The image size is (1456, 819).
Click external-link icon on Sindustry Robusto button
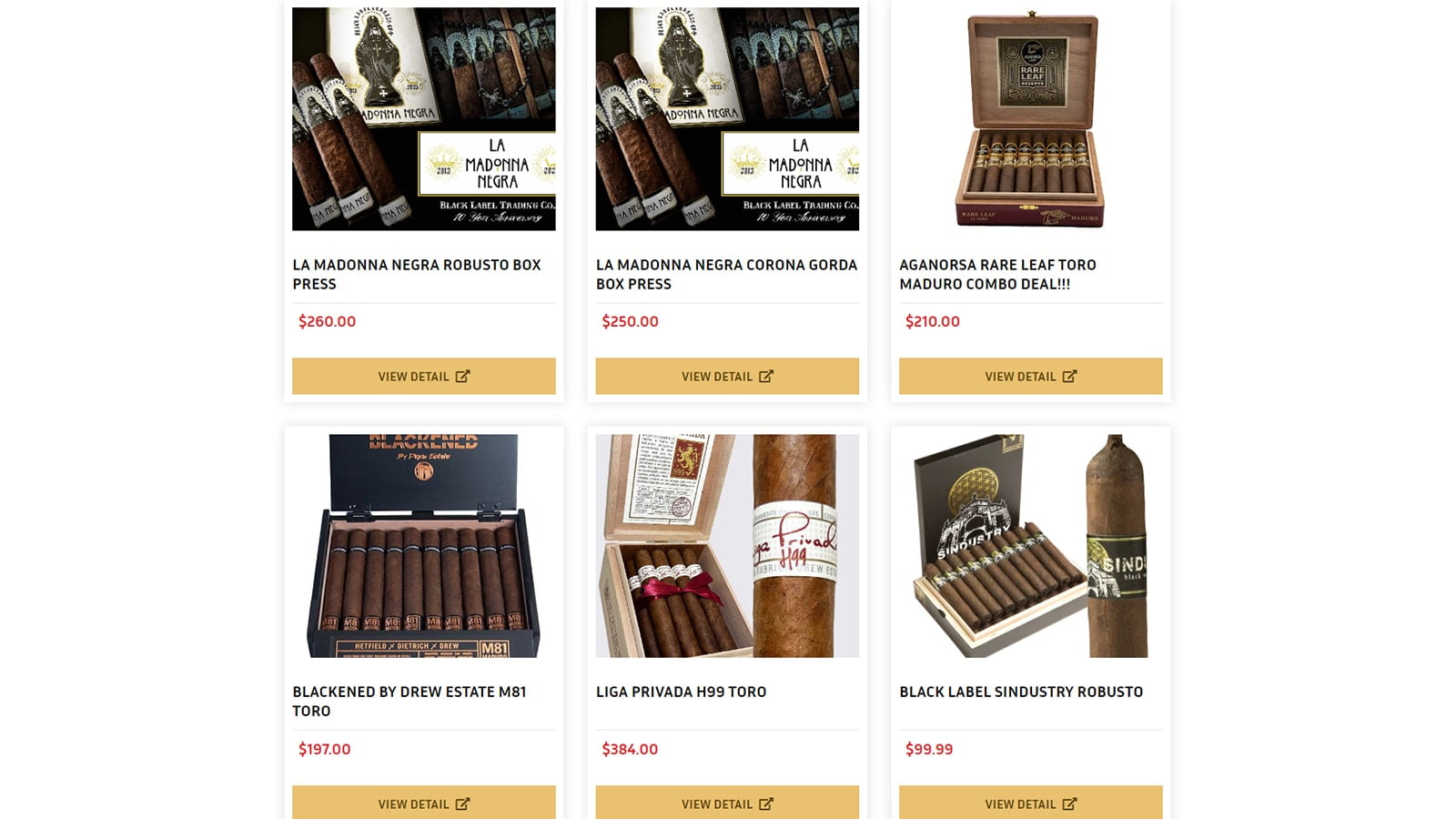[x=1069, y=804]
